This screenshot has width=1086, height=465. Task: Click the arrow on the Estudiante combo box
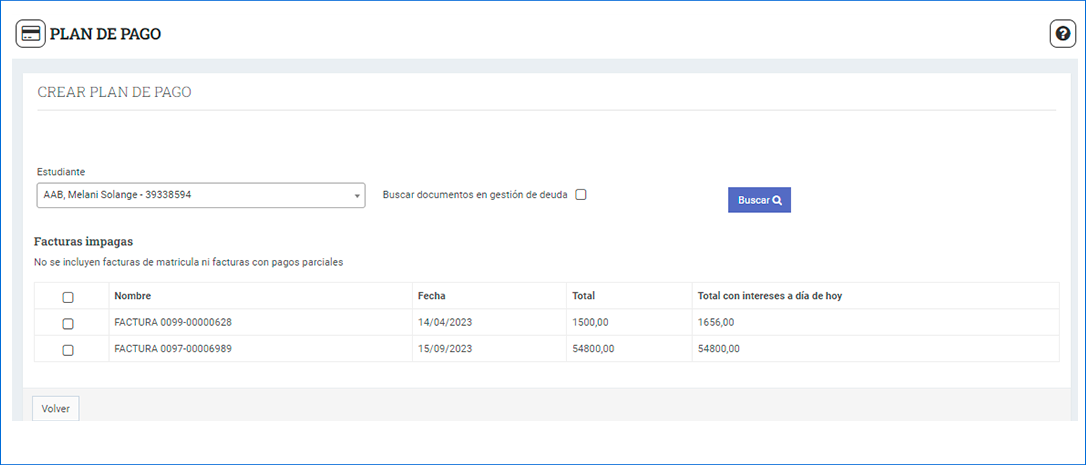click(357, 196)
